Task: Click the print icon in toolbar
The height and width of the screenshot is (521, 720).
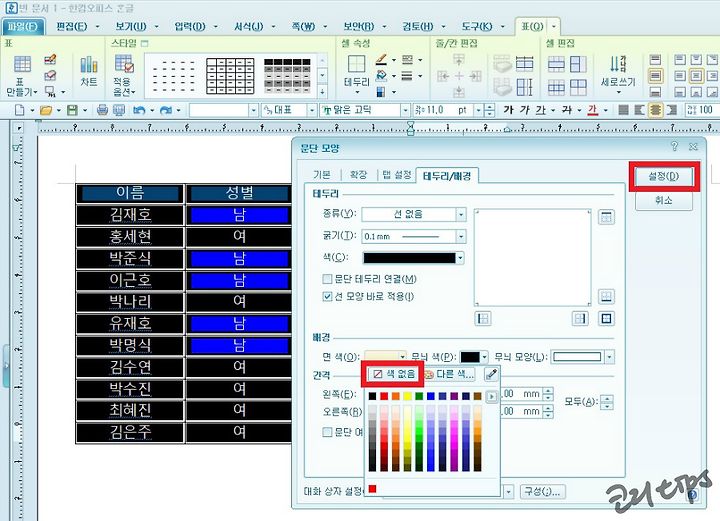Action: 102,110
